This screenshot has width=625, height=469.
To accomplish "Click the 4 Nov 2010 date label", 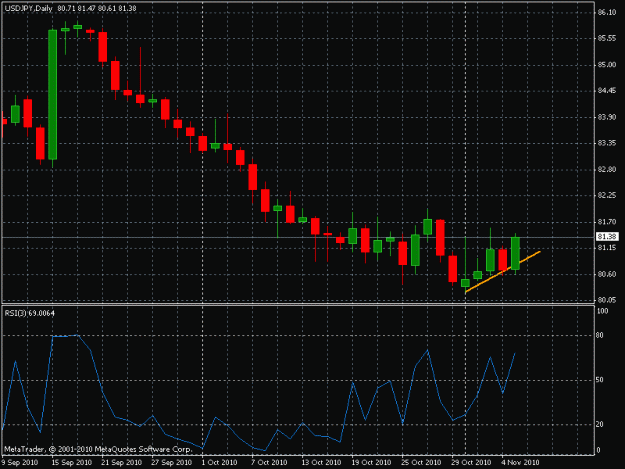I will point(520,462).
